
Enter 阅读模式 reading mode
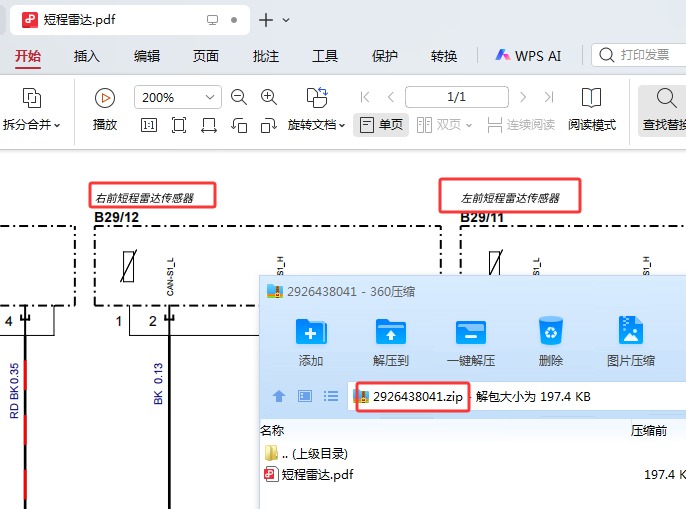tap(592, 109)
